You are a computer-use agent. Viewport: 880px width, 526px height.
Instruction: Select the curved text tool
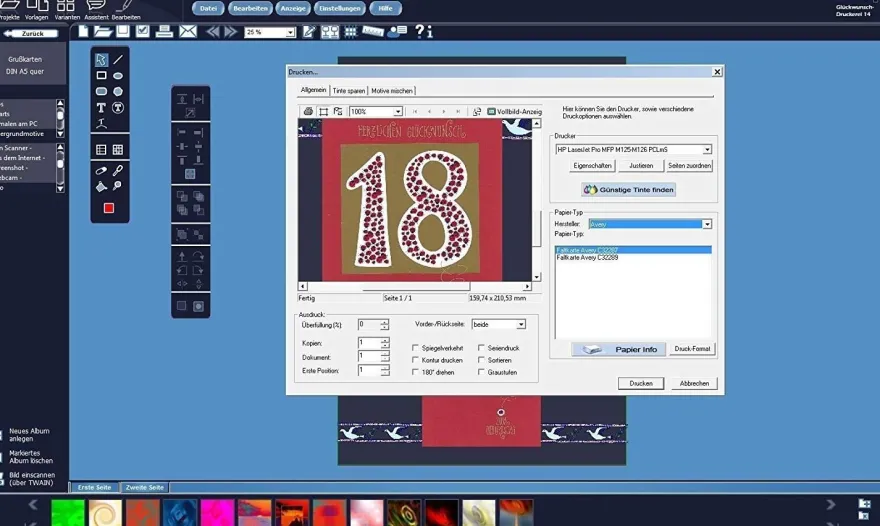101,124
